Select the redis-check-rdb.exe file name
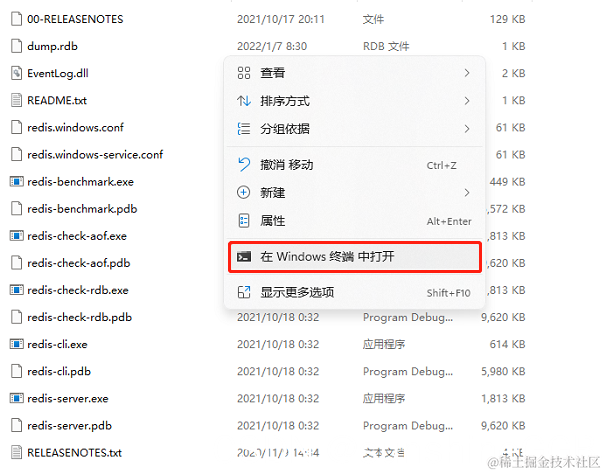The image size is (605, 474). (x=78, y=290)
